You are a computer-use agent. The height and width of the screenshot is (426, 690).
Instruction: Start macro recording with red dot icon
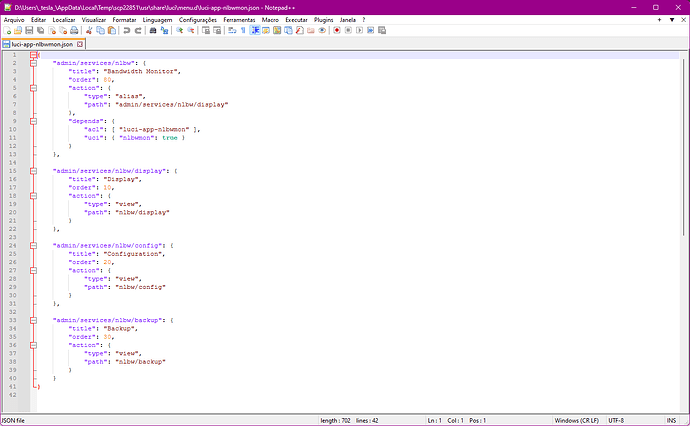pyautogui.click(x=337, y=30)
